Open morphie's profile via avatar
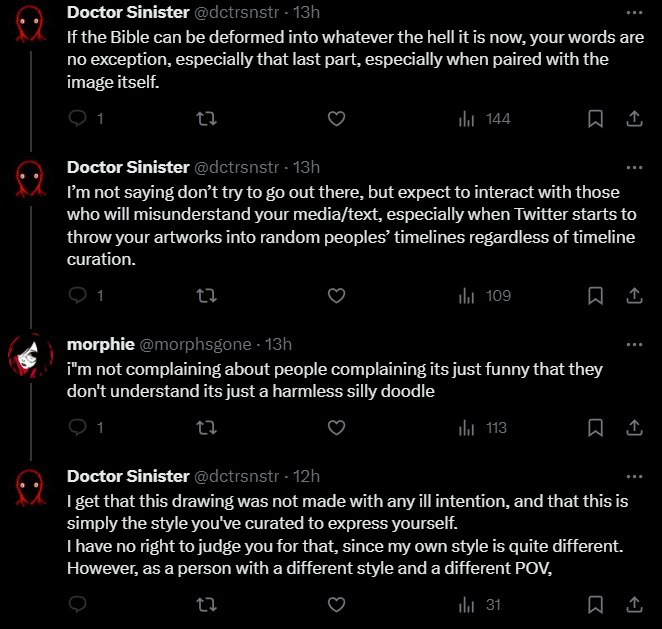662x629 pixels. coord(30,355)
